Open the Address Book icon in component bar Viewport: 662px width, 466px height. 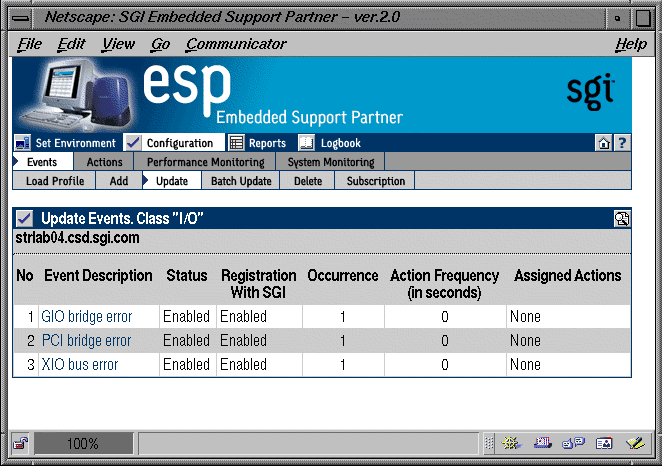coord(604,443)
